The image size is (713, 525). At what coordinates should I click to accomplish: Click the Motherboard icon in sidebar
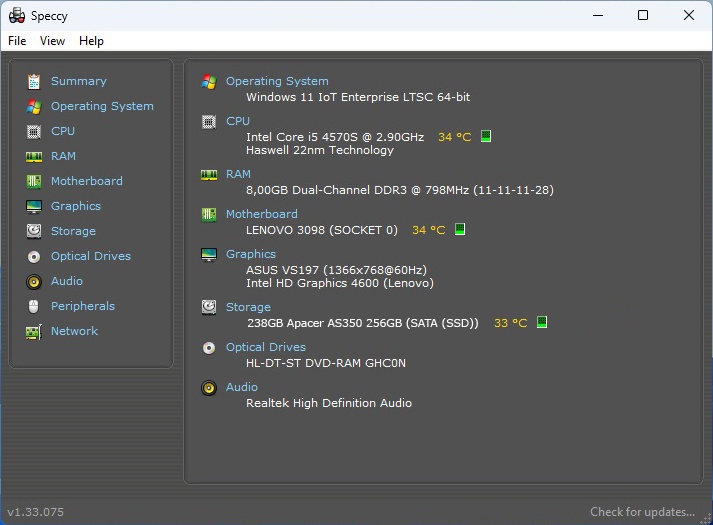point(34,181)
